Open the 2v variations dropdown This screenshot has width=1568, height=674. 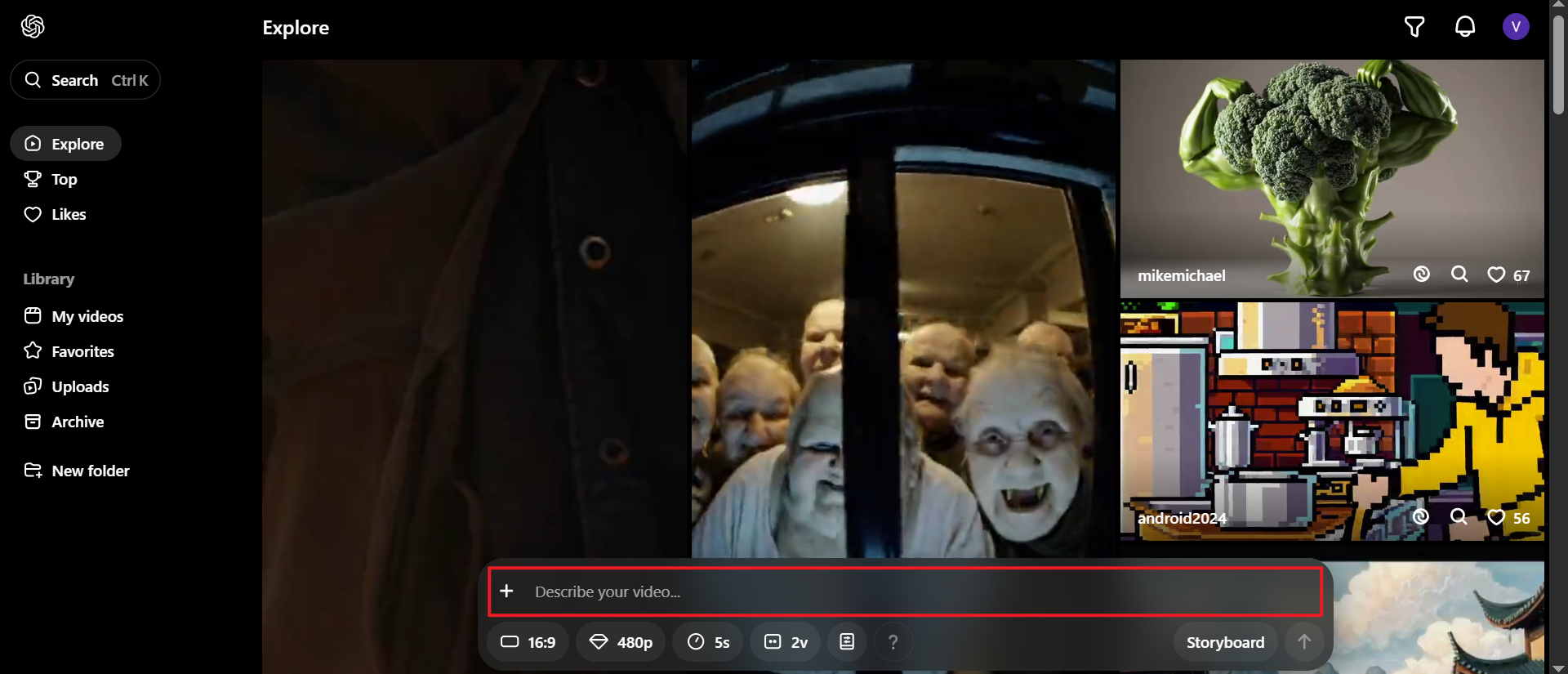[786, 642]
